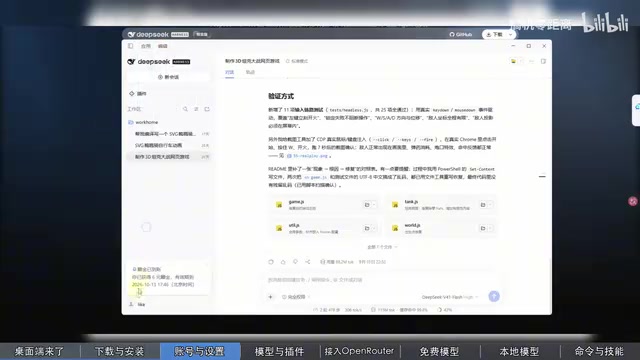Open the permissions dropdown in input box

[x=296, y=297]
